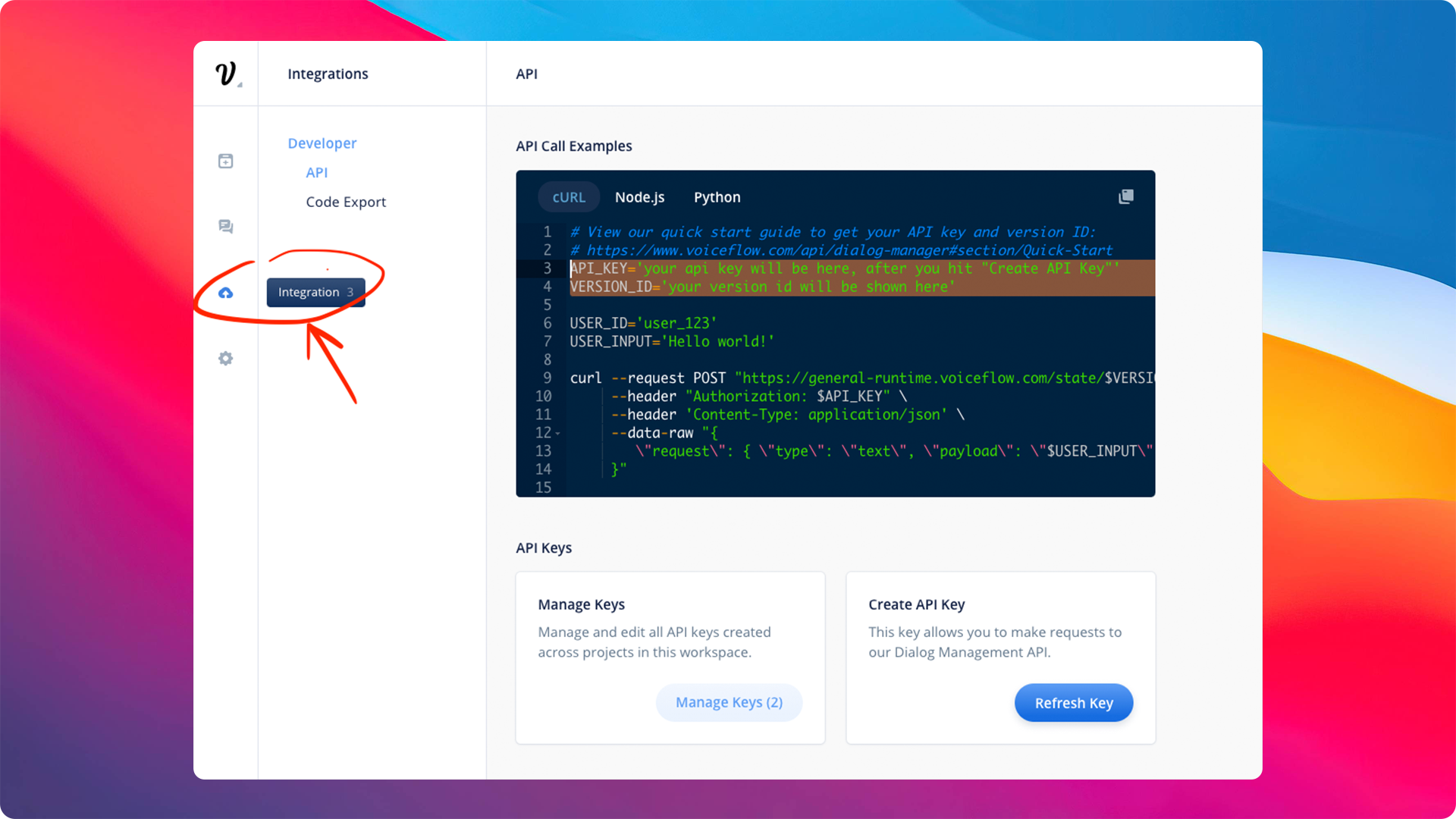
Task: Click the settings gear icon in sidebar
Action: click(x=226, y=358)
